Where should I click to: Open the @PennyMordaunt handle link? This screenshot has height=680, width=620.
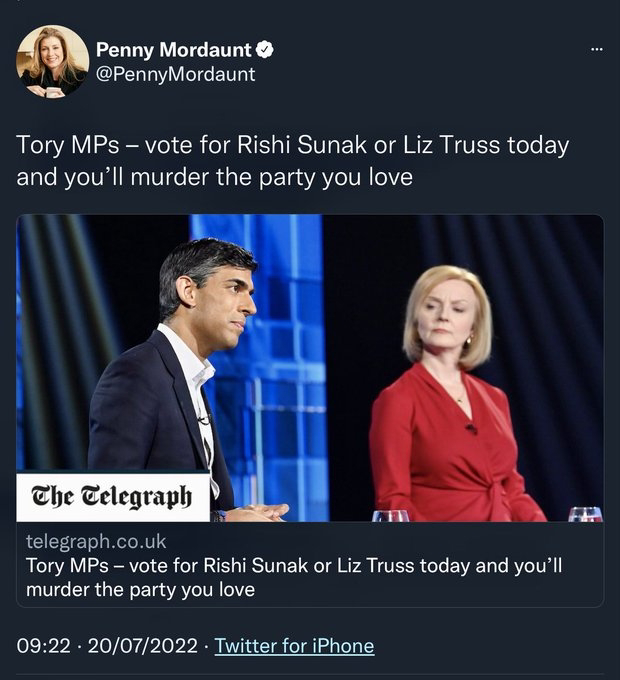[175, 74]
